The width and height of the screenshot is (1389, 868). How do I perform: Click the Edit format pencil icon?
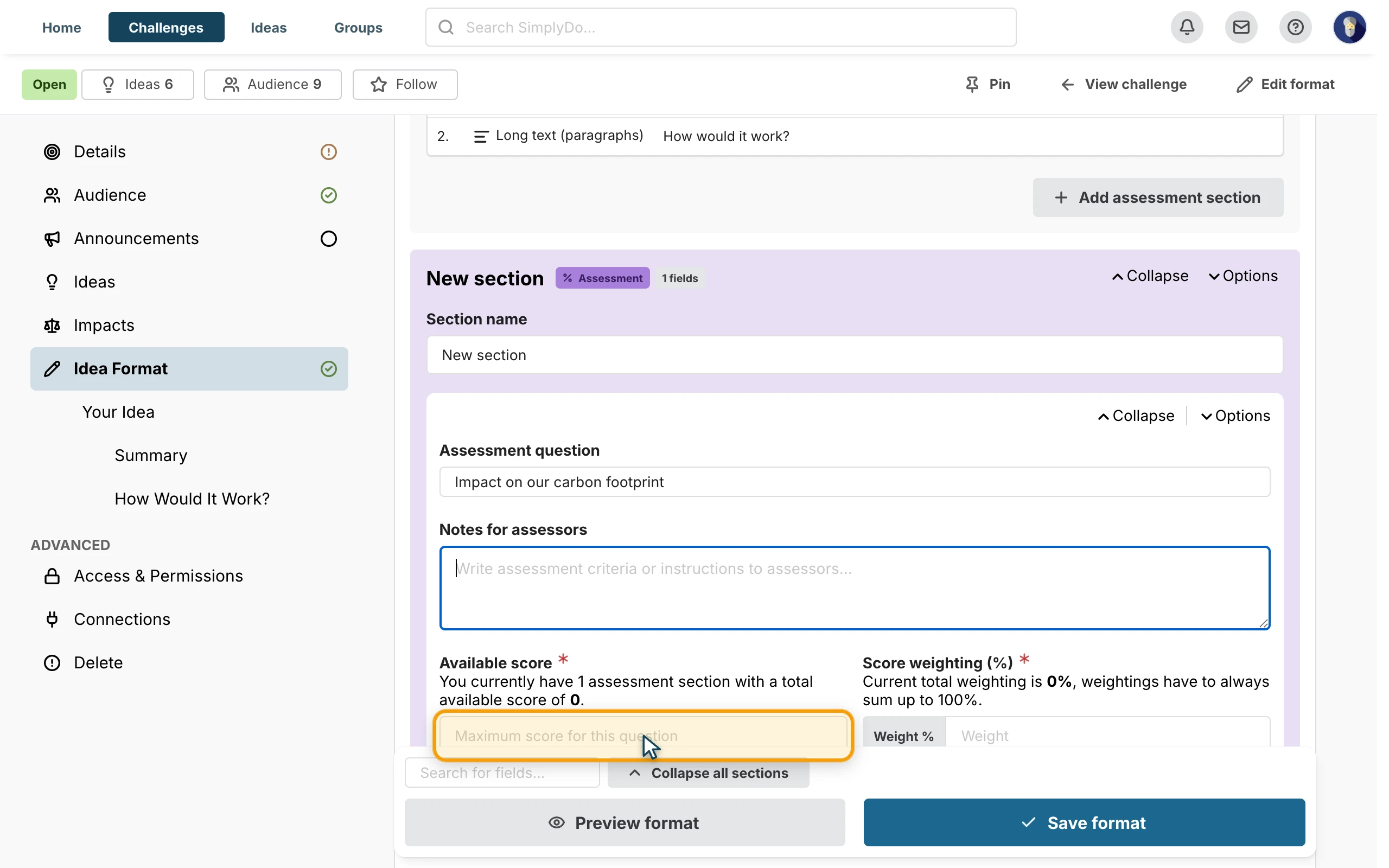click(x=1244, y=85)
